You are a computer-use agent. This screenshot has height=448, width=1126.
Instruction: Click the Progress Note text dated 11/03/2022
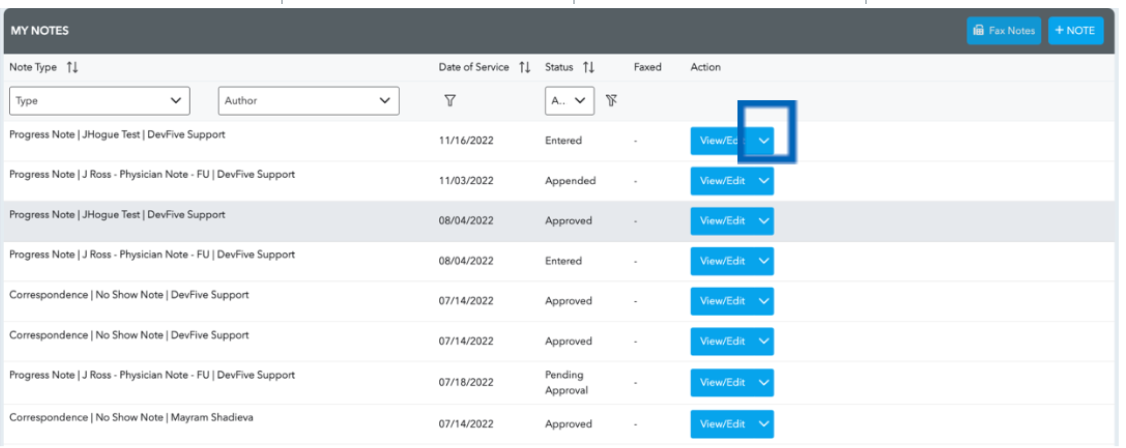(152, 174)
